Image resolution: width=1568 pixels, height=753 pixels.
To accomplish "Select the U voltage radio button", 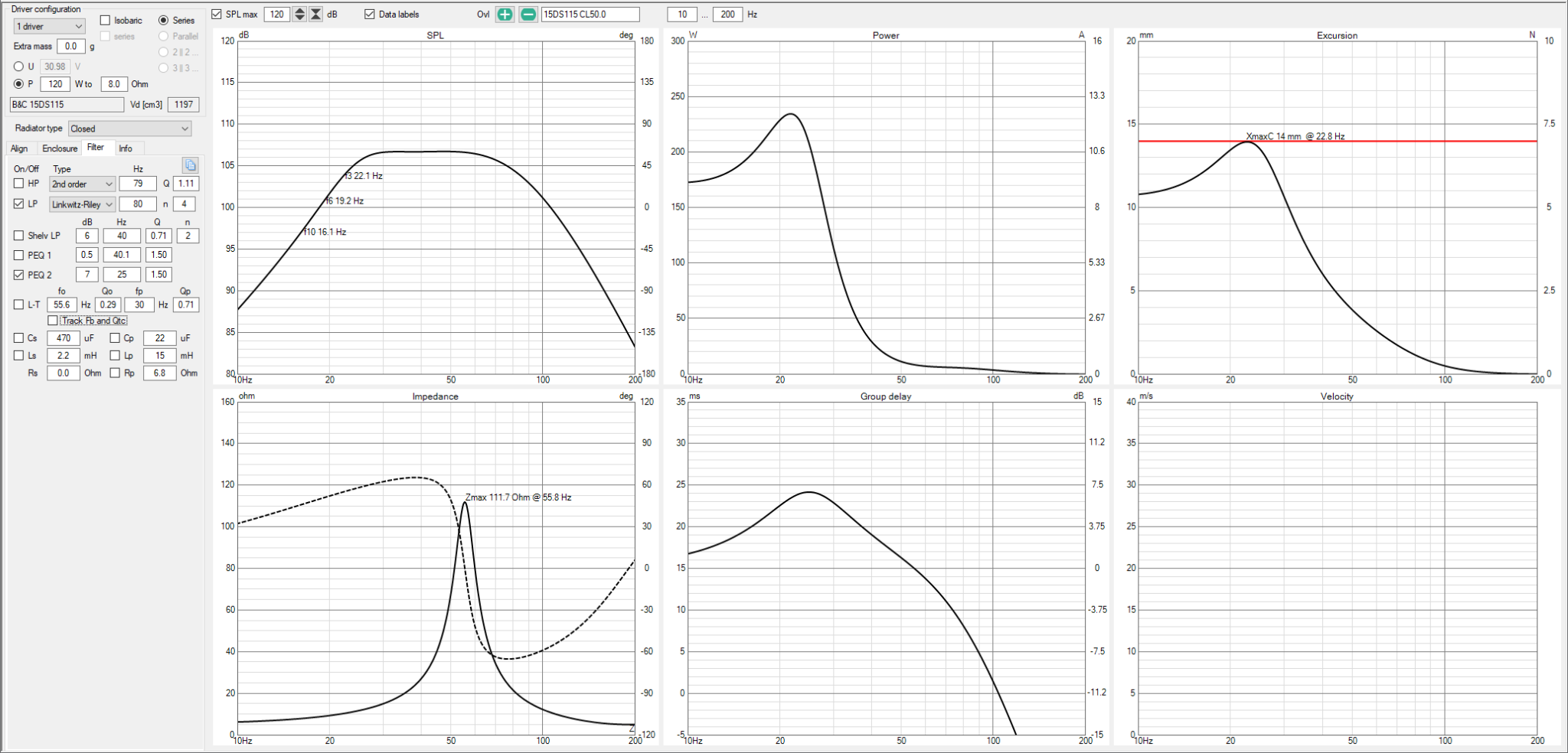I will tap(19, 67).
